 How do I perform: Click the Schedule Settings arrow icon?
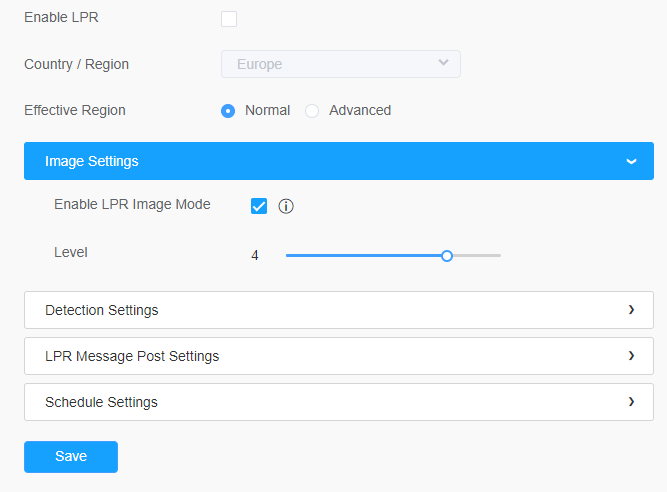click(x=631, y=402)
